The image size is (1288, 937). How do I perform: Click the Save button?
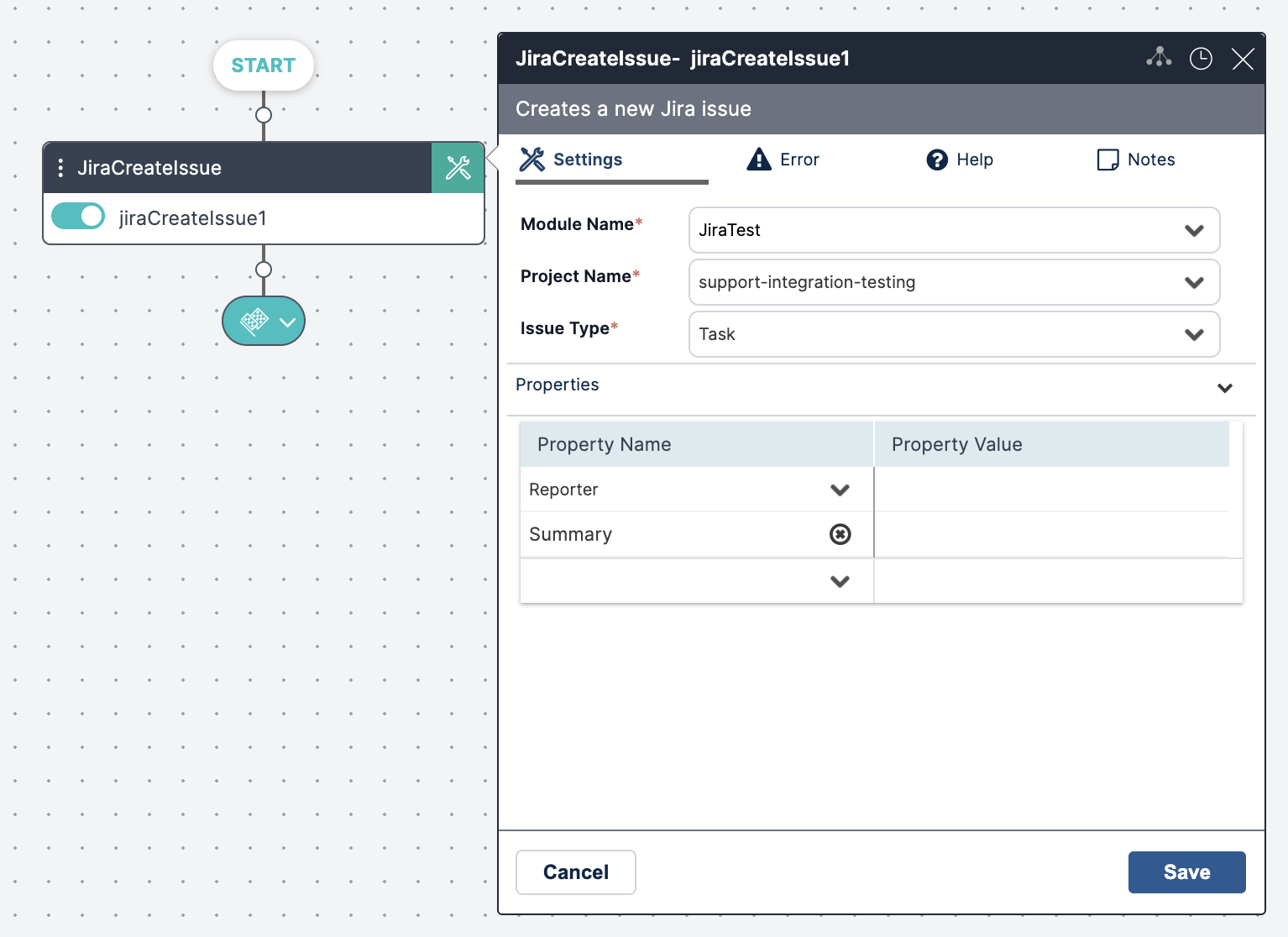point(1186,872)
